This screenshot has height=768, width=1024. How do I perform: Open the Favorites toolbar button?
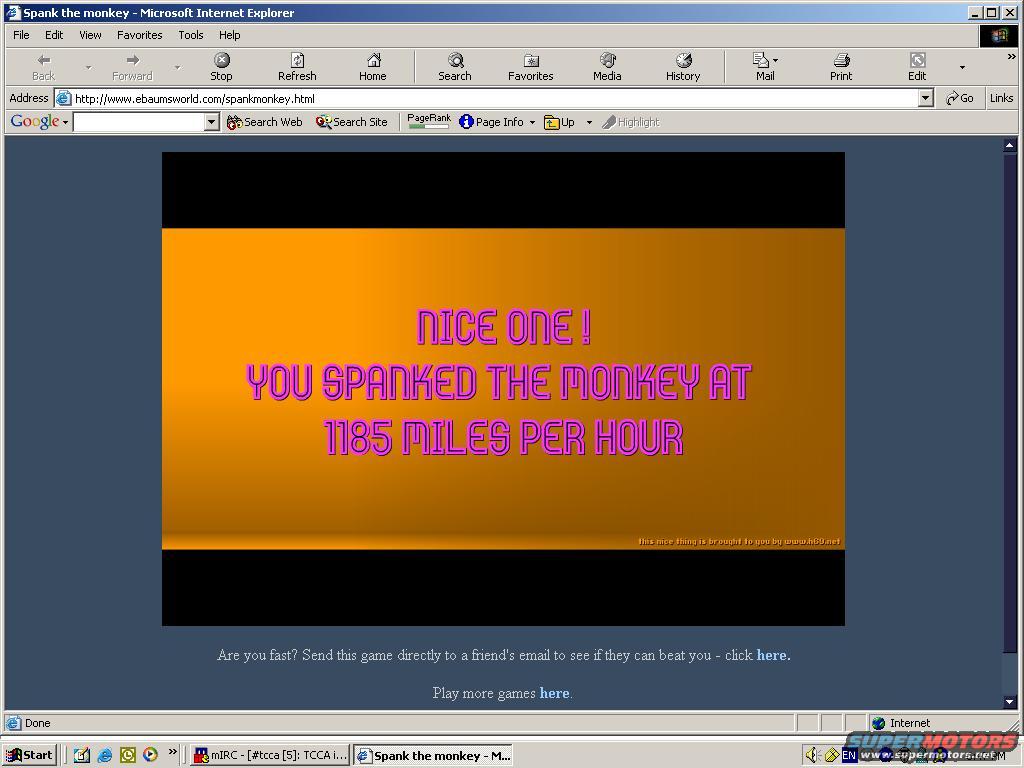(x=531, y=66)
